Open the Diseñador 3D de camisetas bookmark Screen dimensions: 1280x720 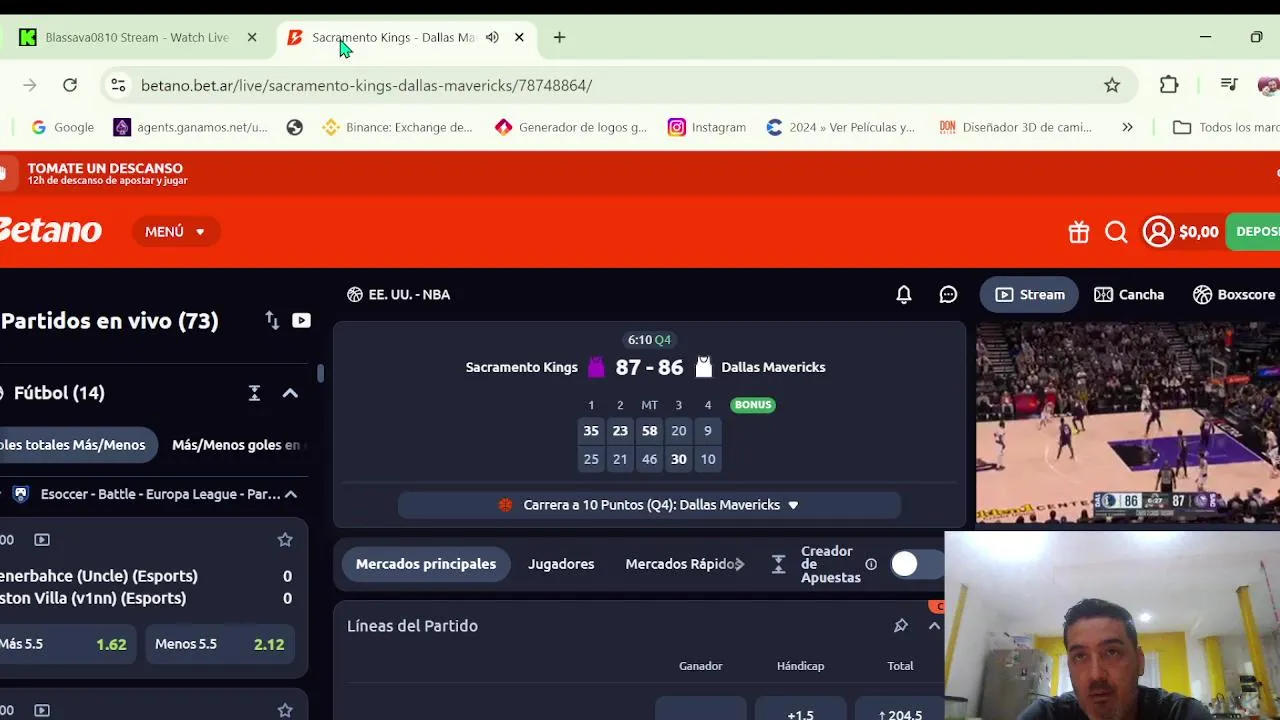coord(1015,127)
